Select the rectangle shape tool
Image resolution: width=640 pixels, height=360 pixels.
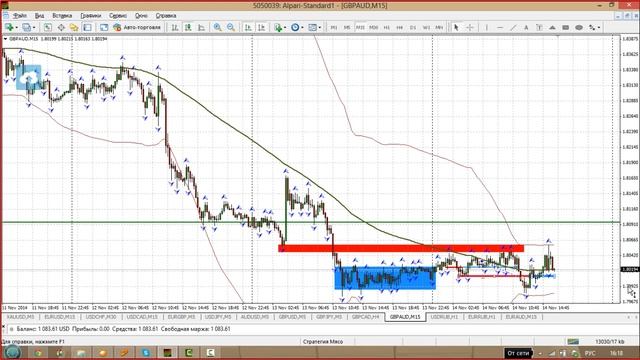tap(566, 27)
